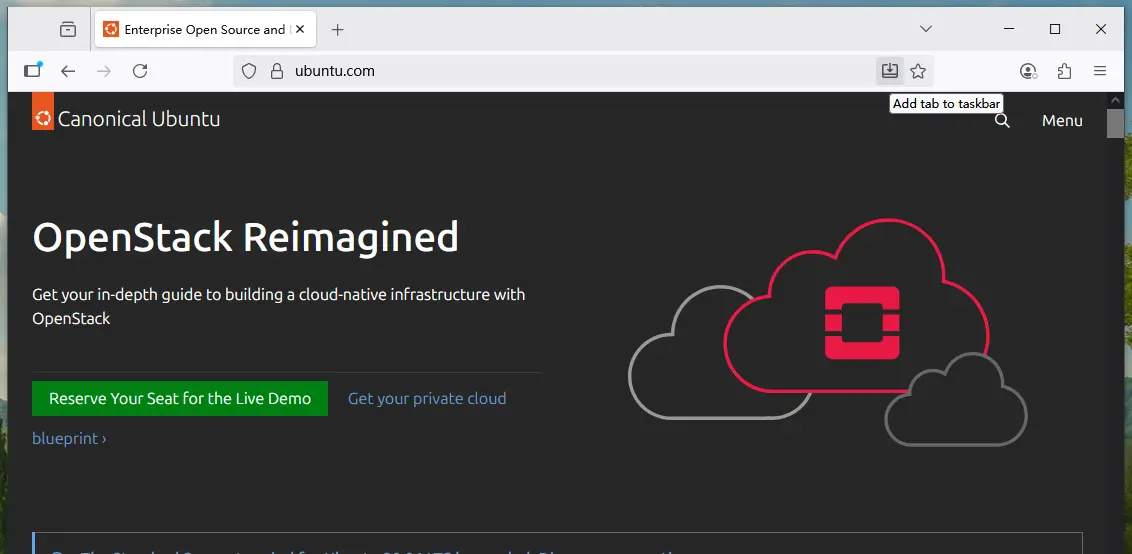Open a new tab with the plus button

337,30
